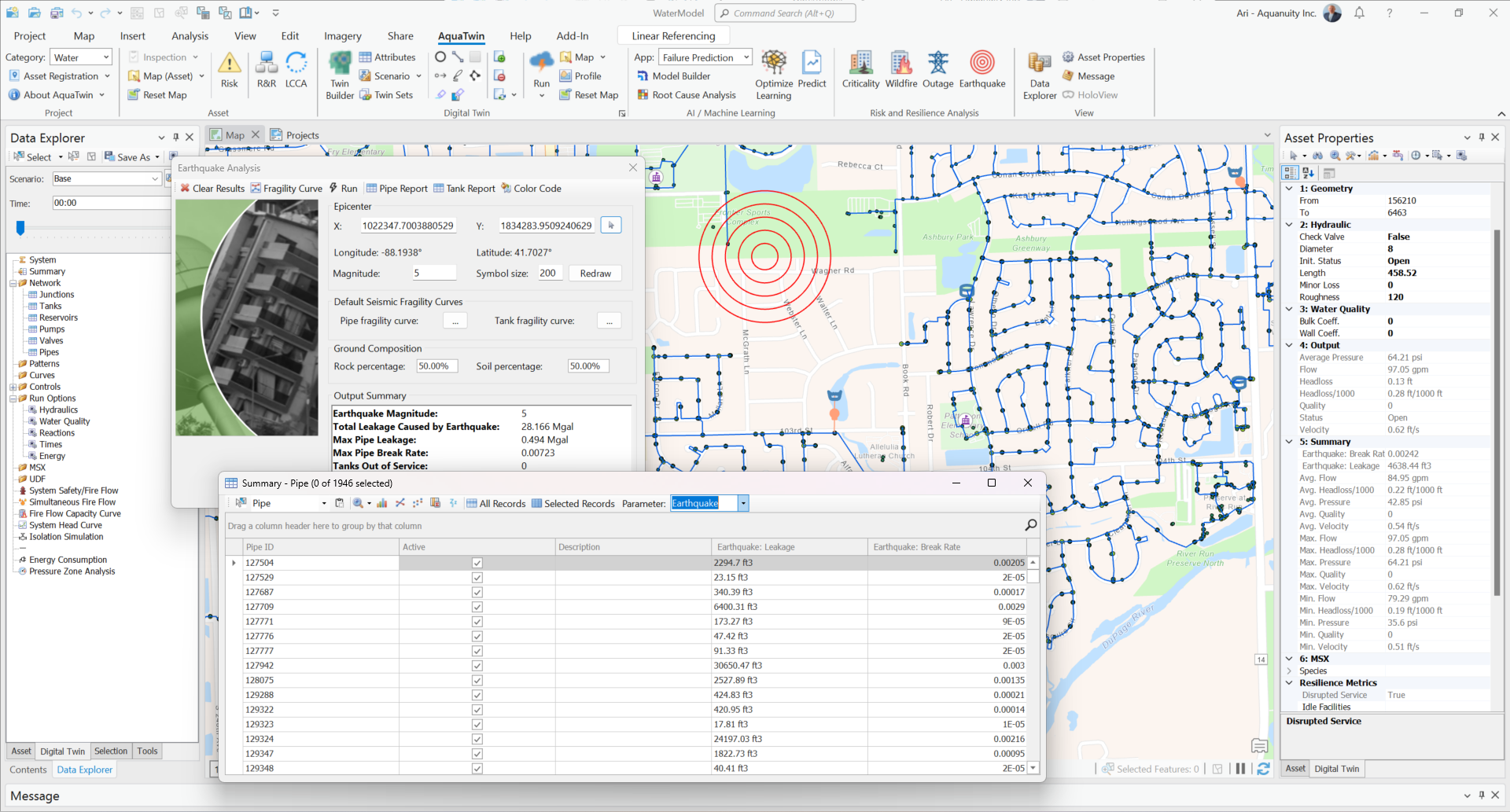Open the App Failure Prediction dropdown
Screen dimensions: 1510x812
click(x=746, y=57)
